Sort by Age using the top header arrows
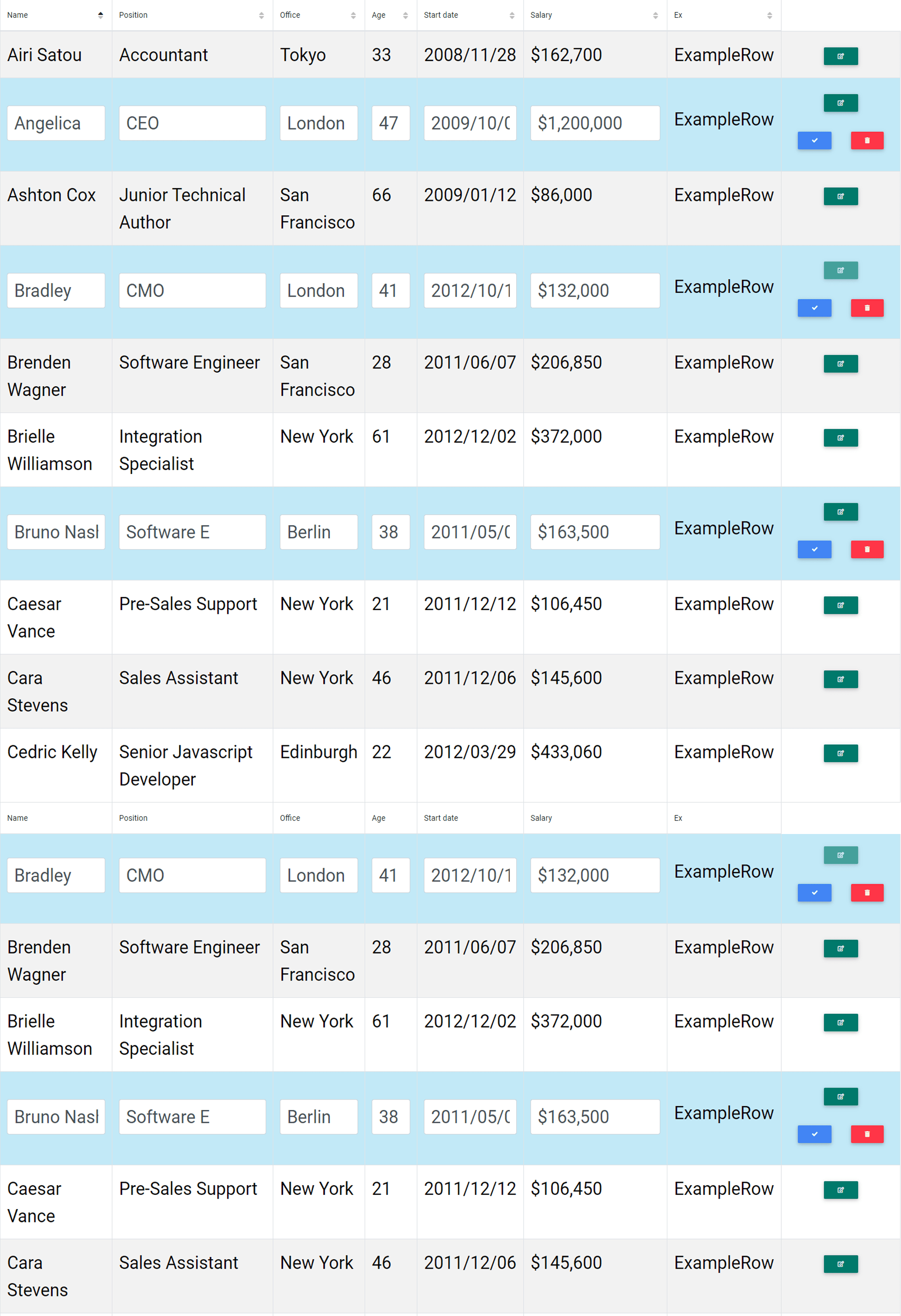 coord(405,15)
